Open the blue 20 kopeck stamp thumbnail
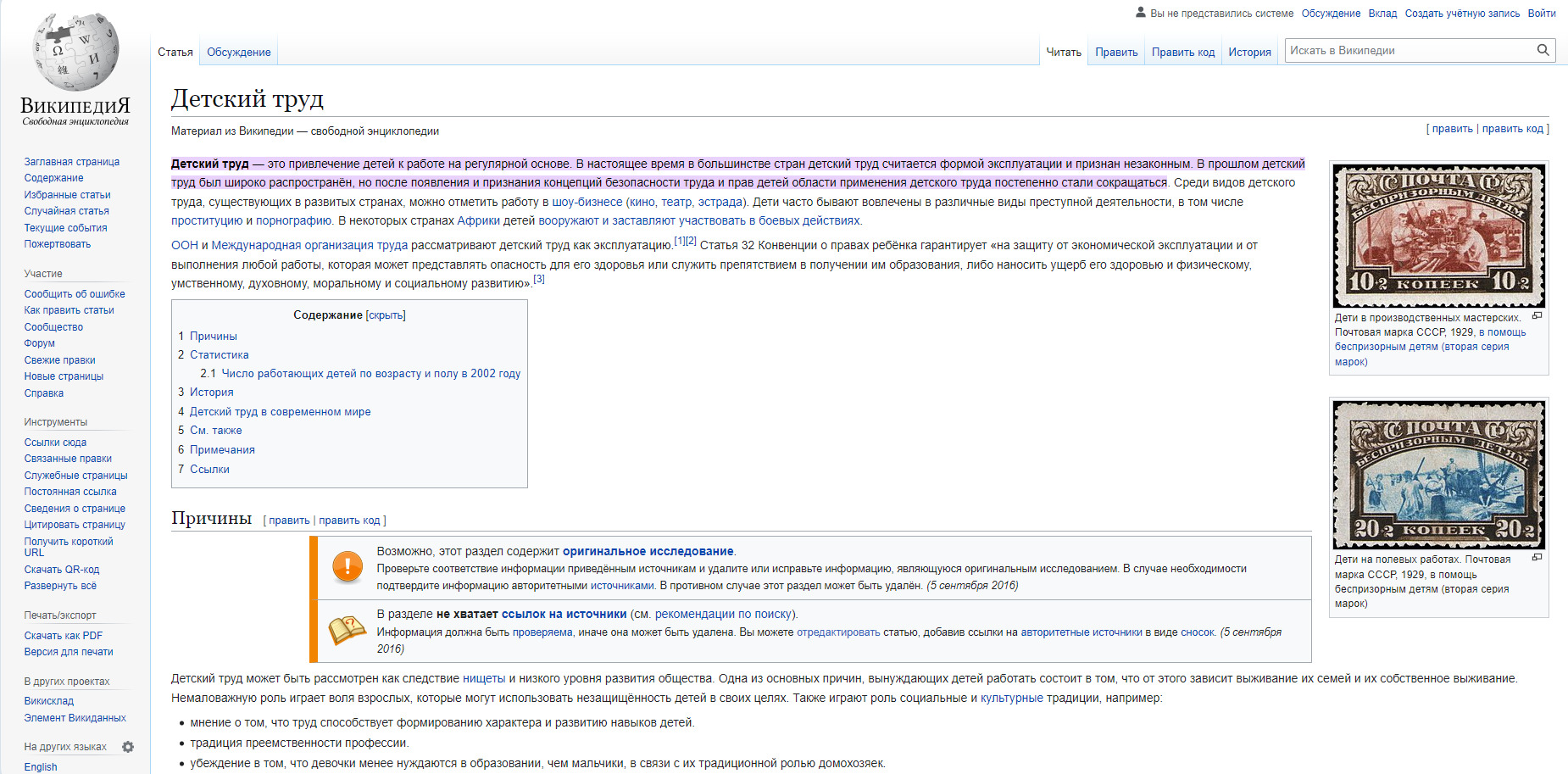Image resolution: width=1568 pixels, height=774 pixels. [x=1438, y=475]
